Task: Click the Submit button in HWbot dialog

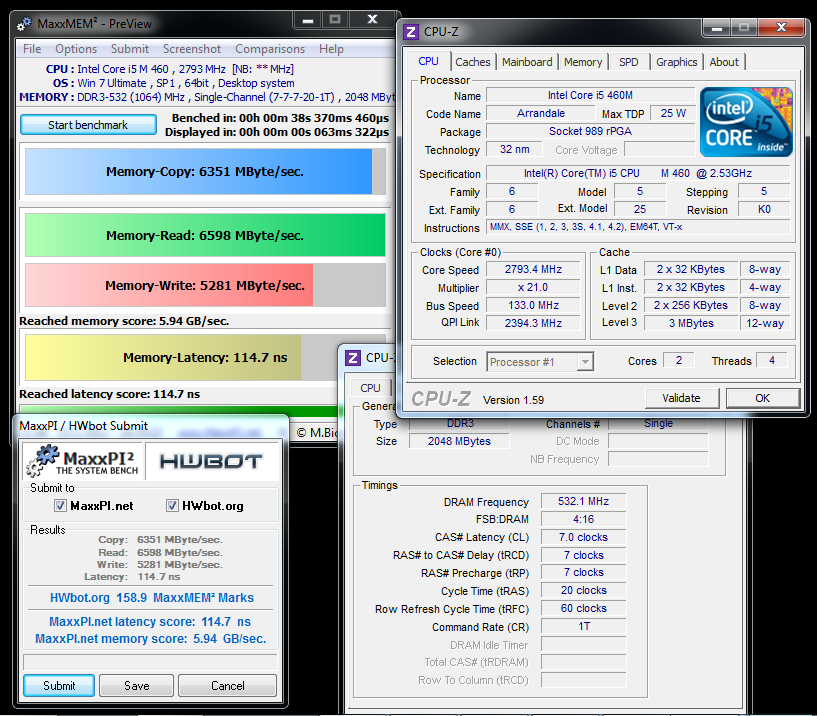Action: tap(59, 685)
